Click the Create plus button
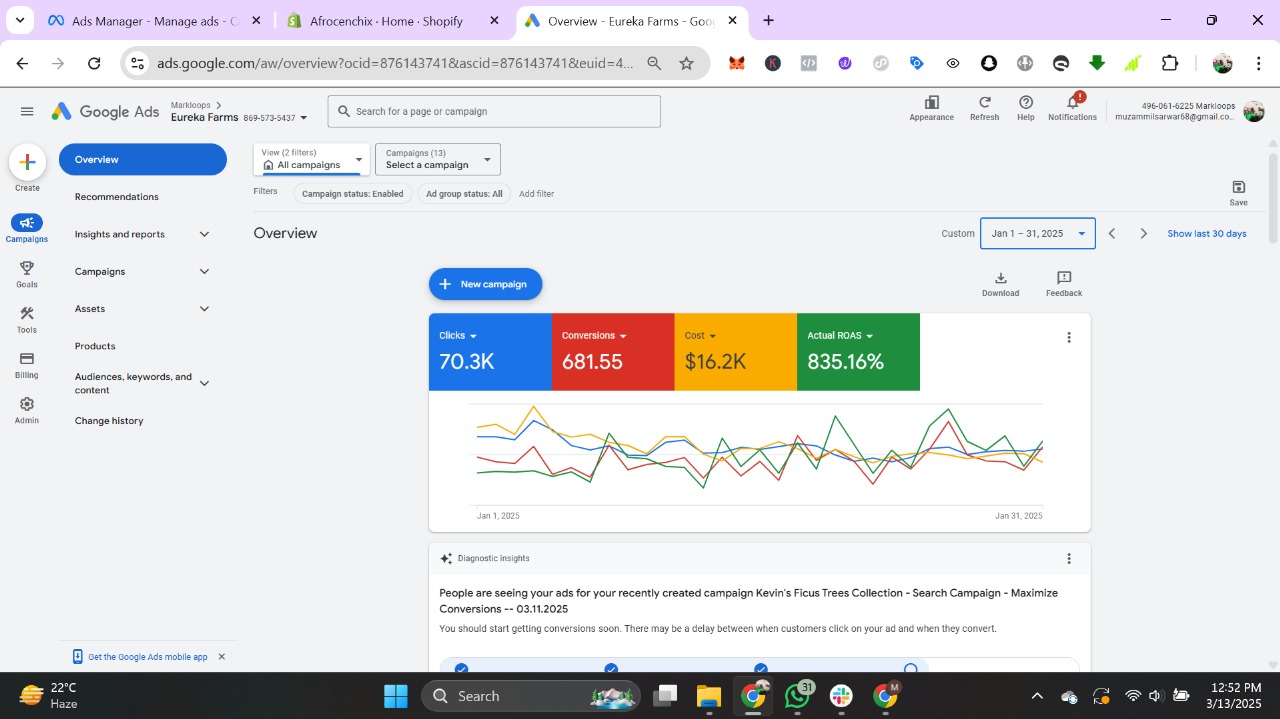The width and height of the screenshot is (1280, 719). click(27, 162)
